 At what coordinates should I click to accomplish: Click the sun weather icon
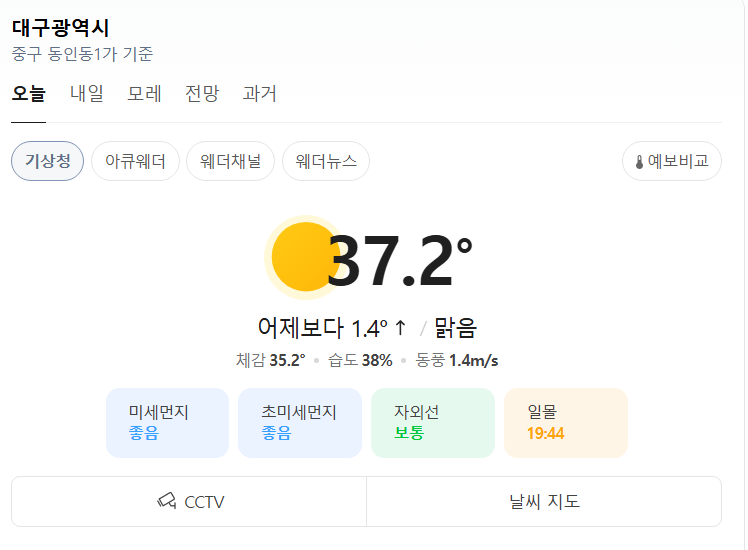(304, 257)
